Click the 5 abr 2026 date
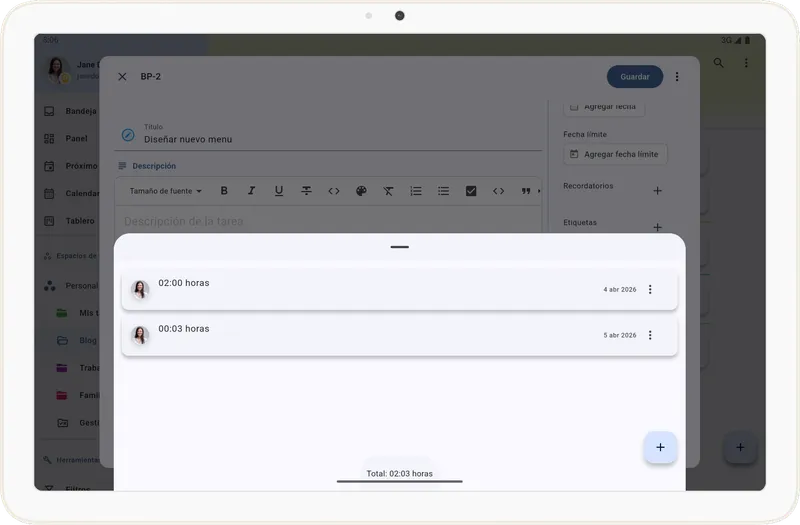This screenshot has width=800, height=525. click(x=620, y=335)
